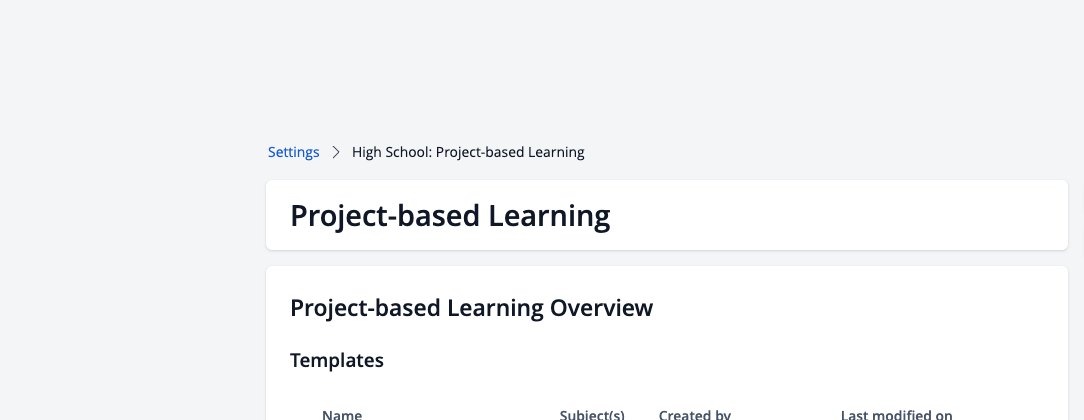
Task: Click the word High School in breadcrumb
Action: 392,152
